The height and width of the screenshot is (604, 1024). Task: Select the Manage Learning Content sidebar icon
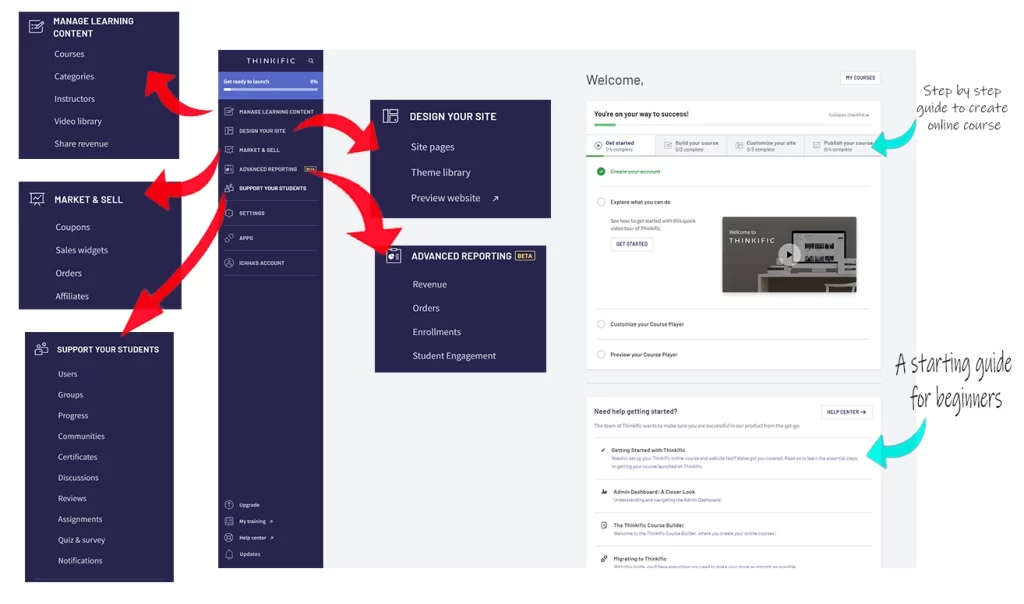point(229,110)
